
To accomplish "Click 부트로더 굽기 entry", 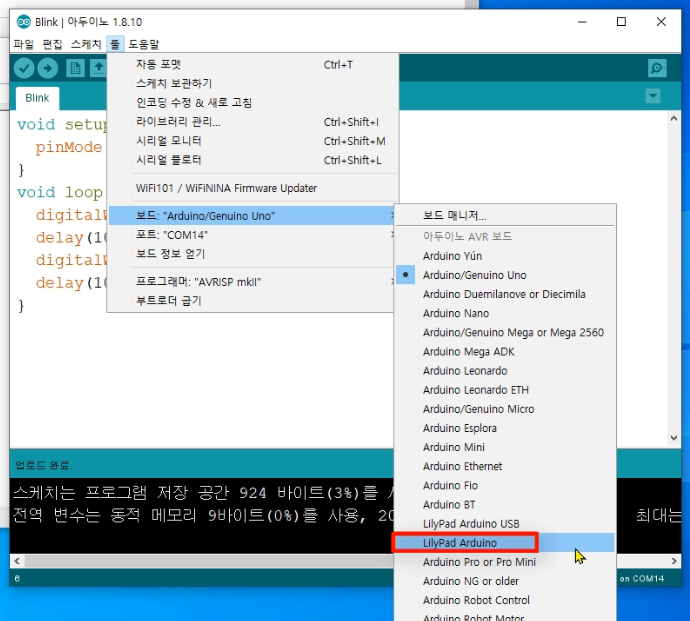I will pos(251,301).
